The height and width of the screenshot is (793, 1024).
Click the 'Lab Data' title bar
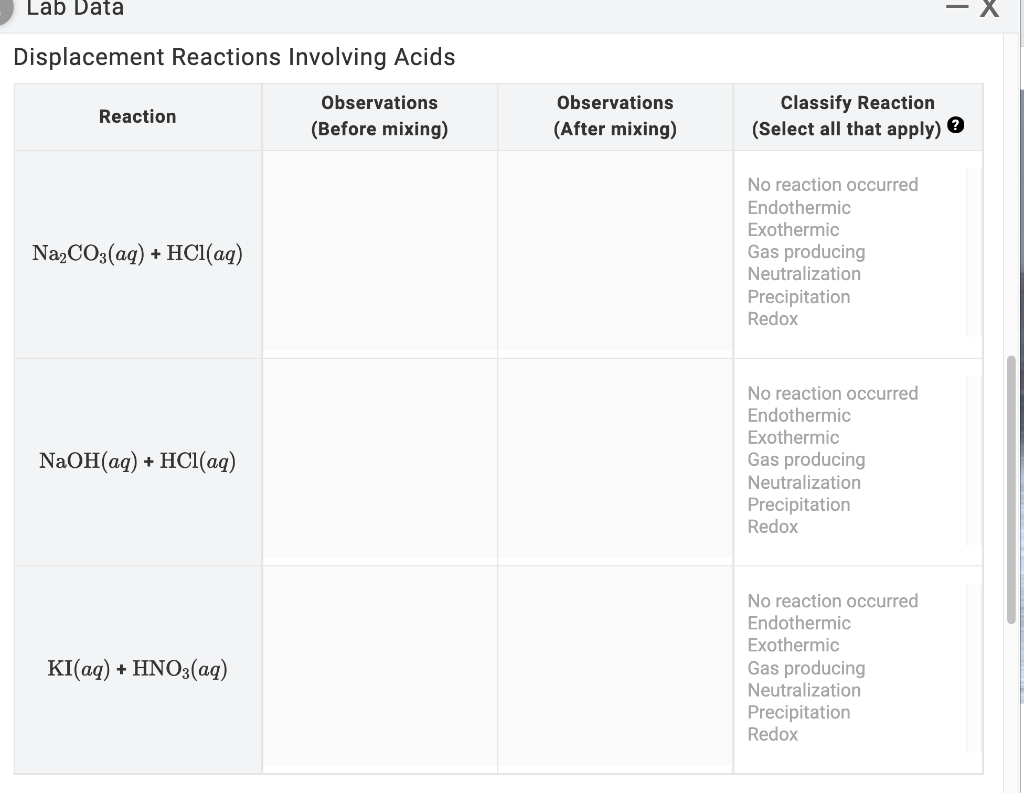click(x=400, y=10)
